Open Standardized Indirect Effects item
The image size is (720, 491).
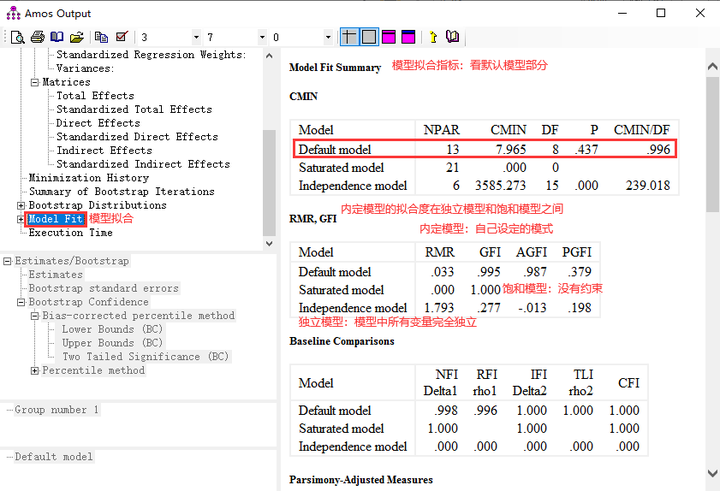pyautogui.click(x=143, y=164)
